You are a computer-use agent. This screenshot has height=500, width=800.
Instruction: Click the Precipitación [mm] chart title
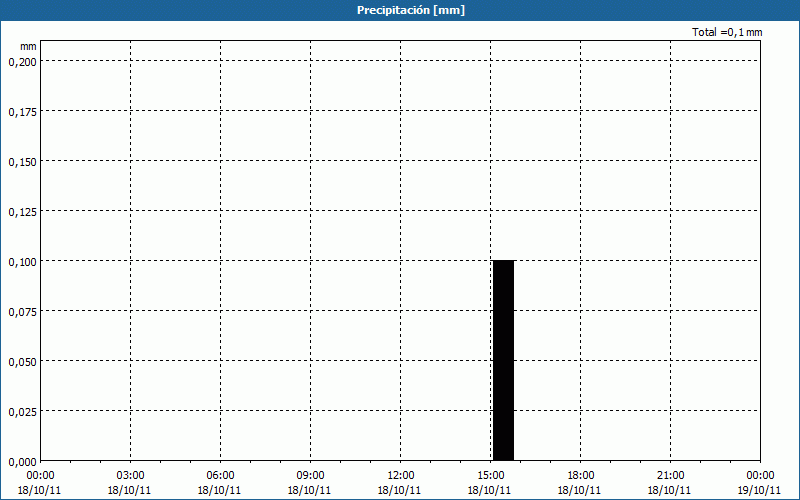coord(411,10)
